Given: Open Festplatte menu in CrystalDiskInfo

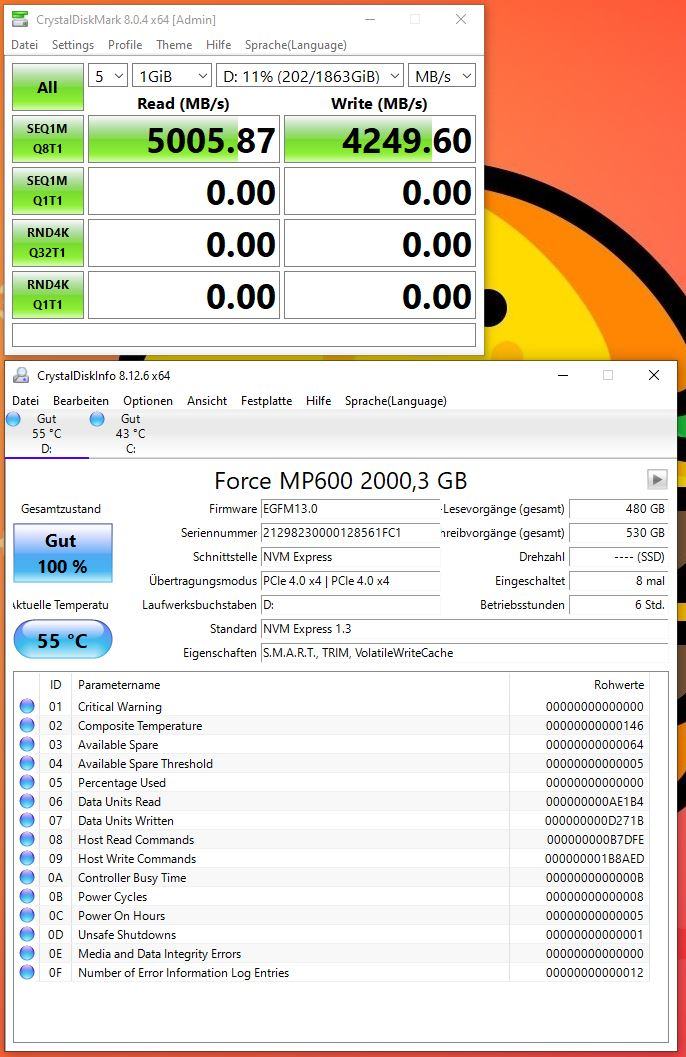Looking at the screenshot, I should coord(266,400).
